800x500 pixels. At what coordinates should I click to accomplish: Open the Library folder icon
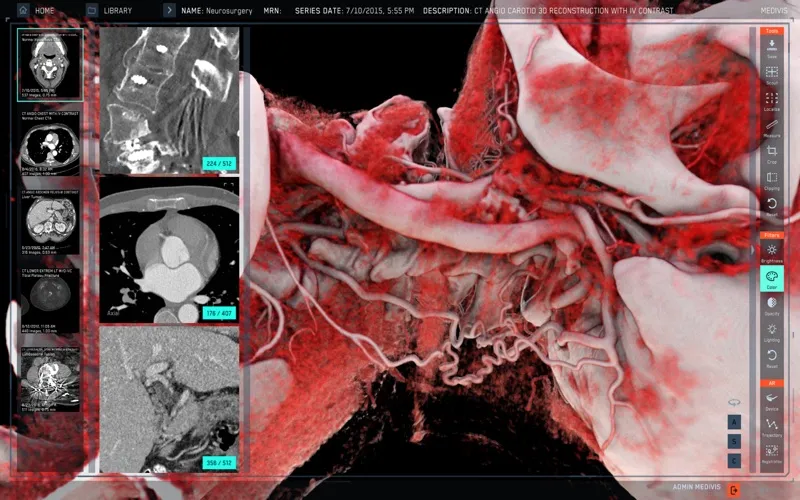point(92,10)
